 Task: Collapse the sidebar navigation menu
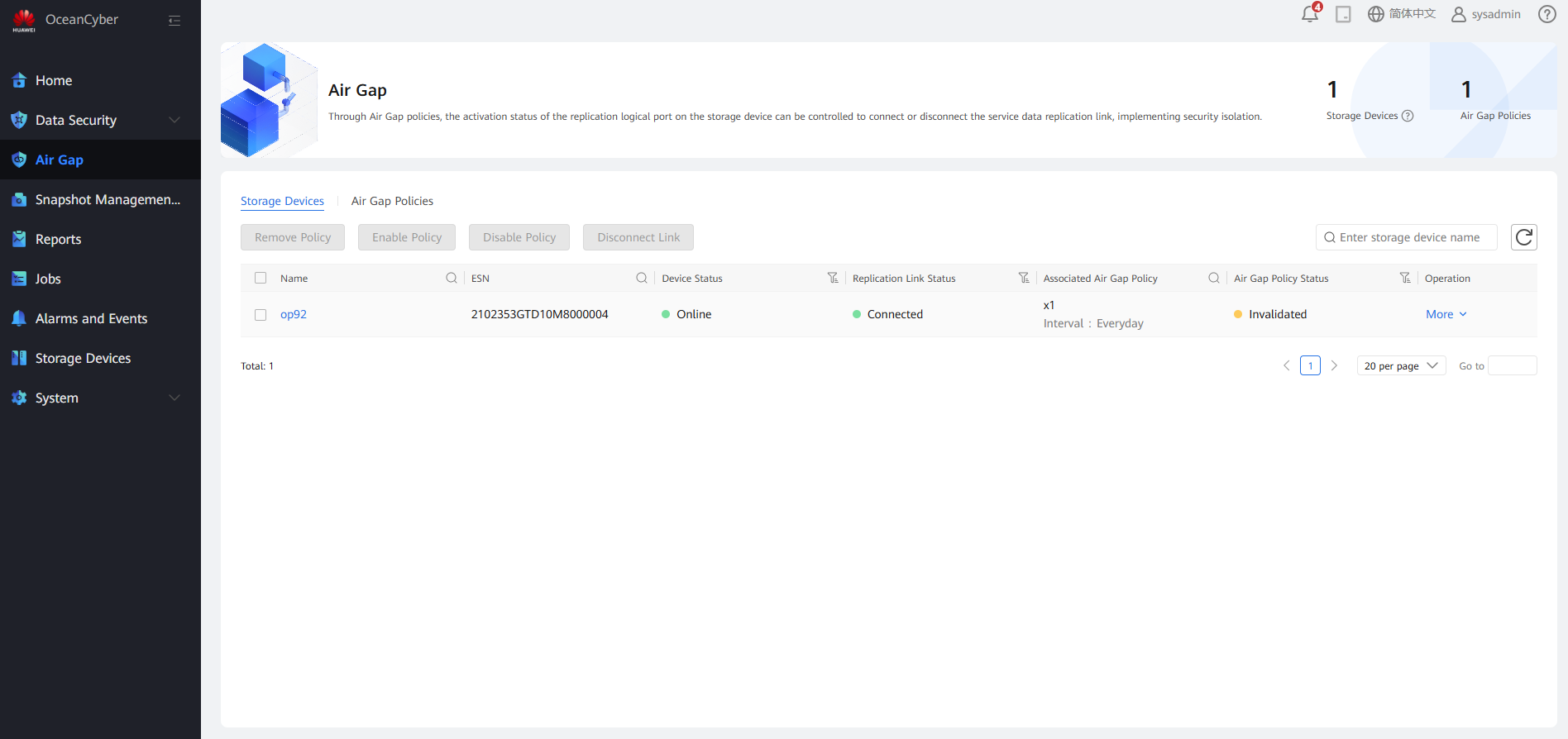[174, 21]
